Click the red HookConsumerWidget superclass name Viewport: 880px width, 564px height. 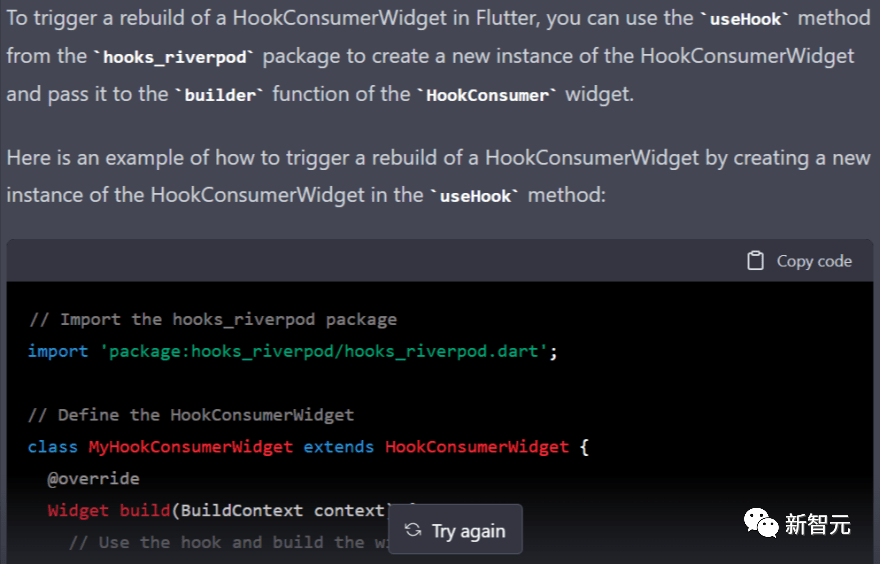[477, 447]
